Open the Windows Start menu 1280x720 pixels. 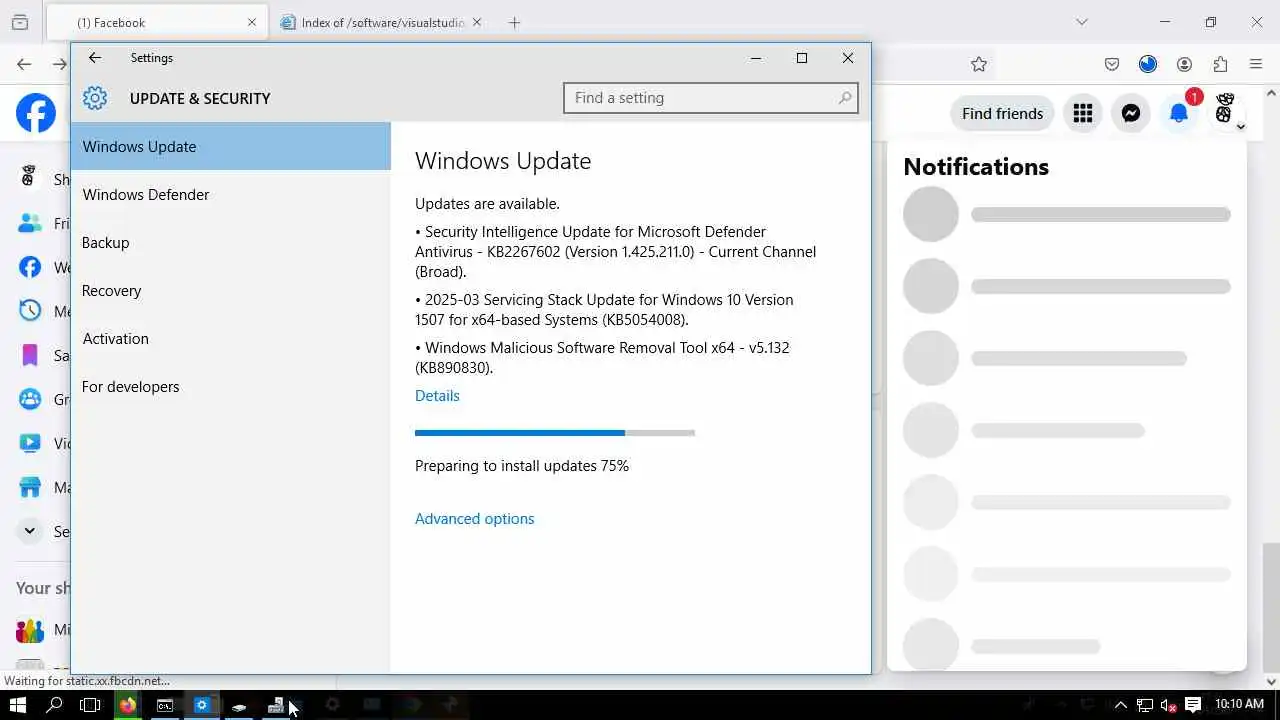click(18, 705)
